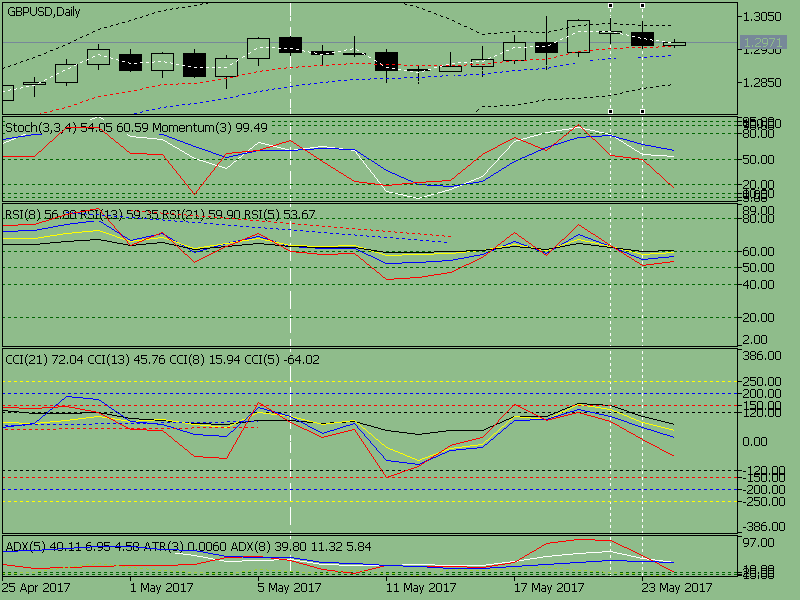Viewport: 800px width, 600px height.
Task: Click the 50.00 level in Stoch panel scale
Action: point(758,160)
